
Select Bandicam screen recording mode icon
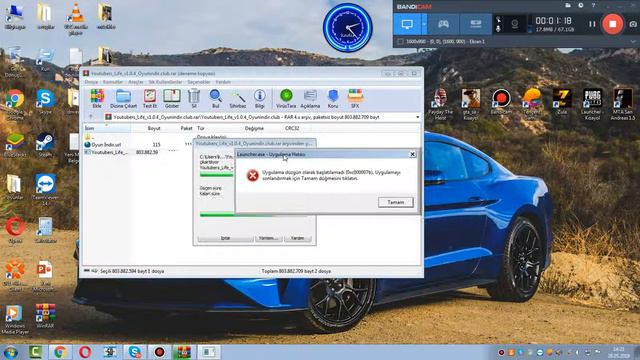tap(407, 24)
